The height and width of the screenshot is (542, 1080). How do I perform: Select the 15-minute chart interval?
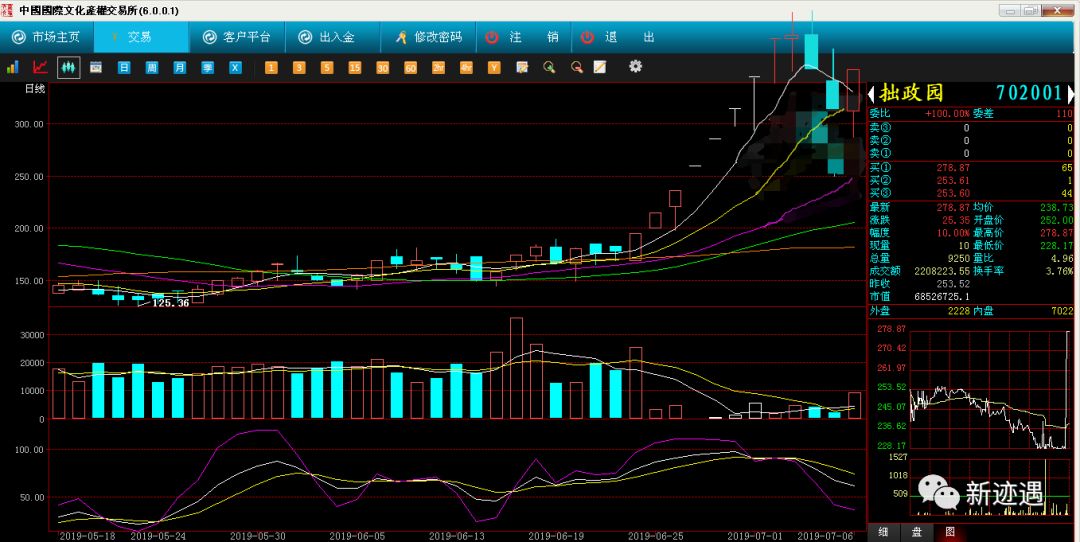(355, 67)
